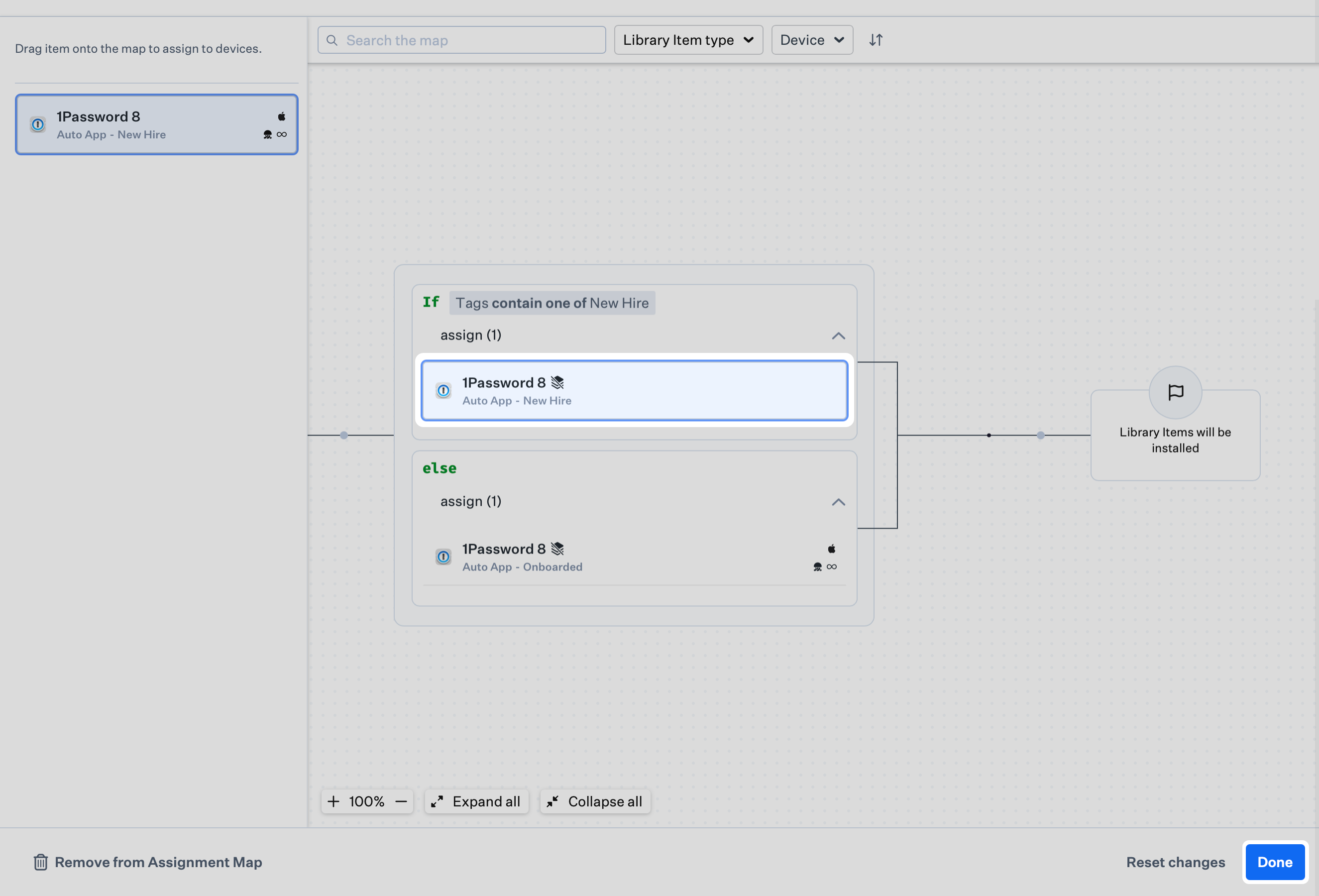Click the connector dot nearest the installed node
The image size is (1319, 896).
click(1040, 435)
